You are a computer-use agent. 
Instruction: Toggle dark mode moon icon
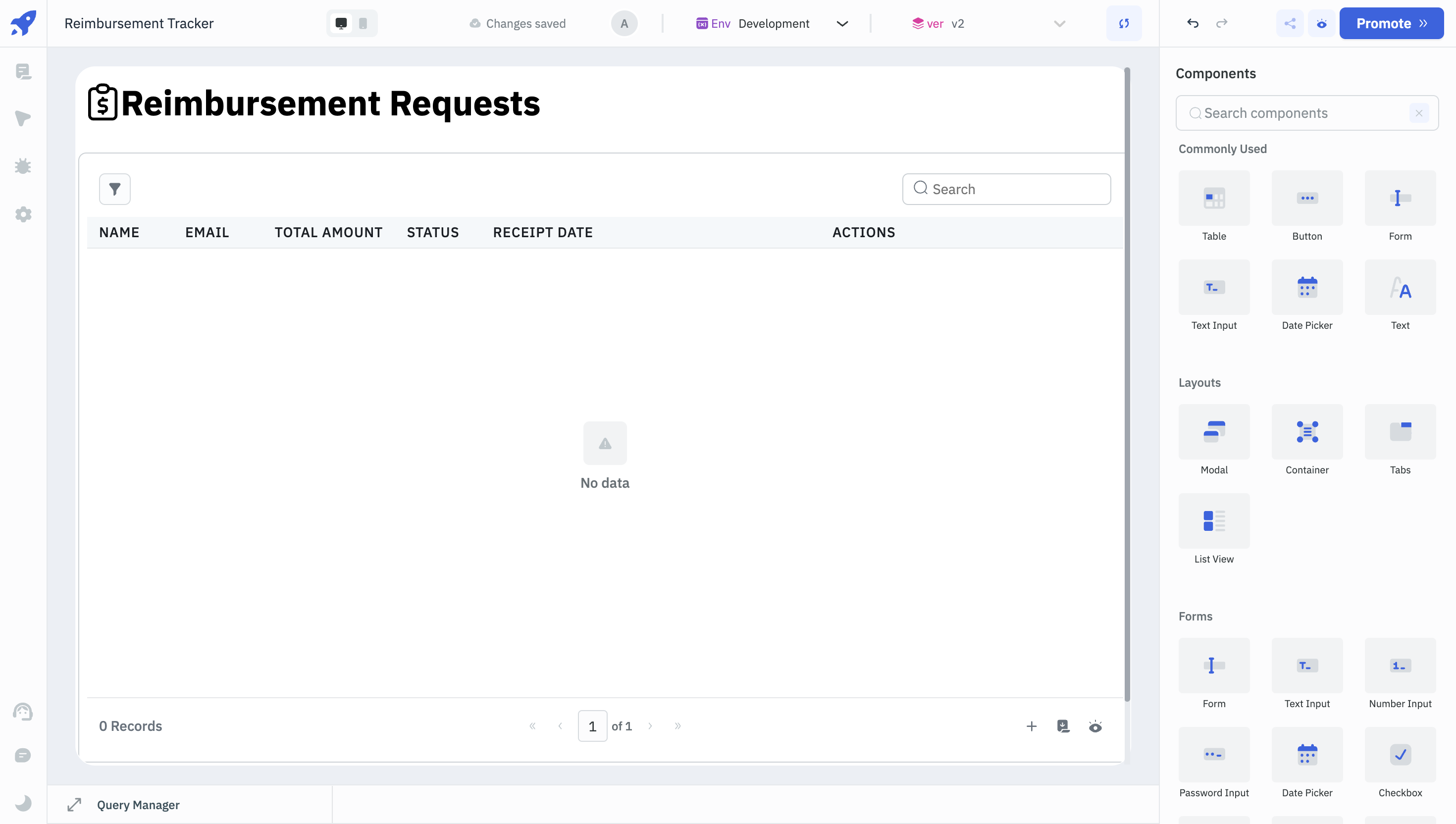(x=23, y=803)
